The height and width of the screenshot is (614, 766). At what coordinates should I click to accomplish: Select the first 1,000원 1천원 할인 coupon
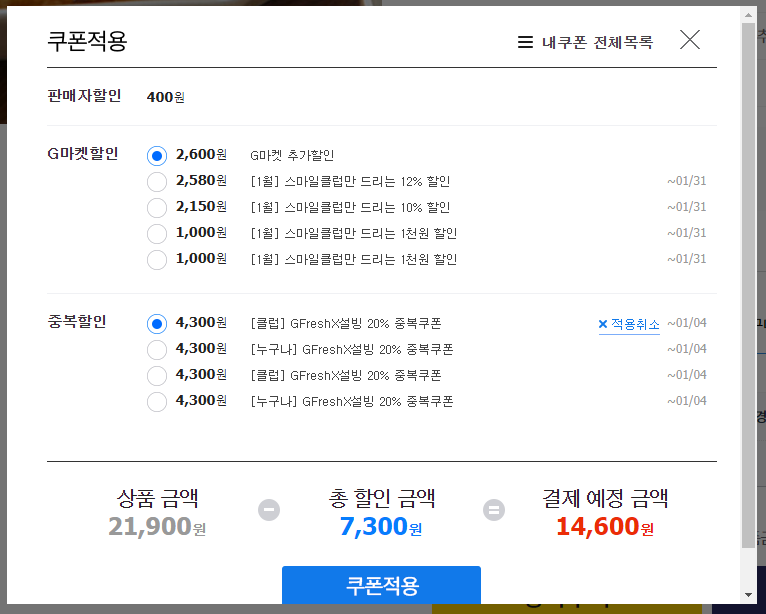coord(157,233)
